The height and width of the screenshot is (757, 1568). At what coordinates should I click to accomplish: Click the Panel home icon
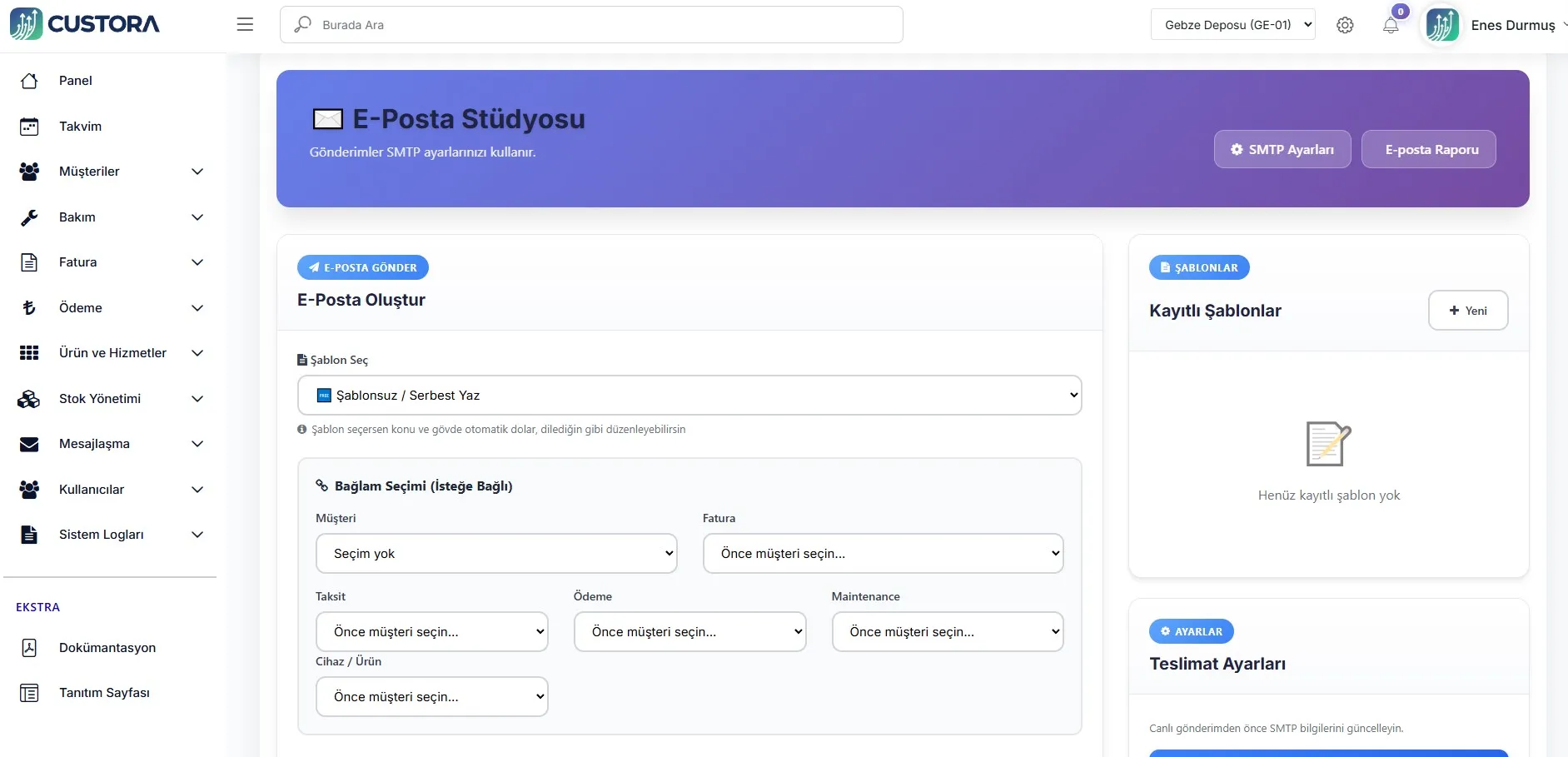tap(29, 81)
